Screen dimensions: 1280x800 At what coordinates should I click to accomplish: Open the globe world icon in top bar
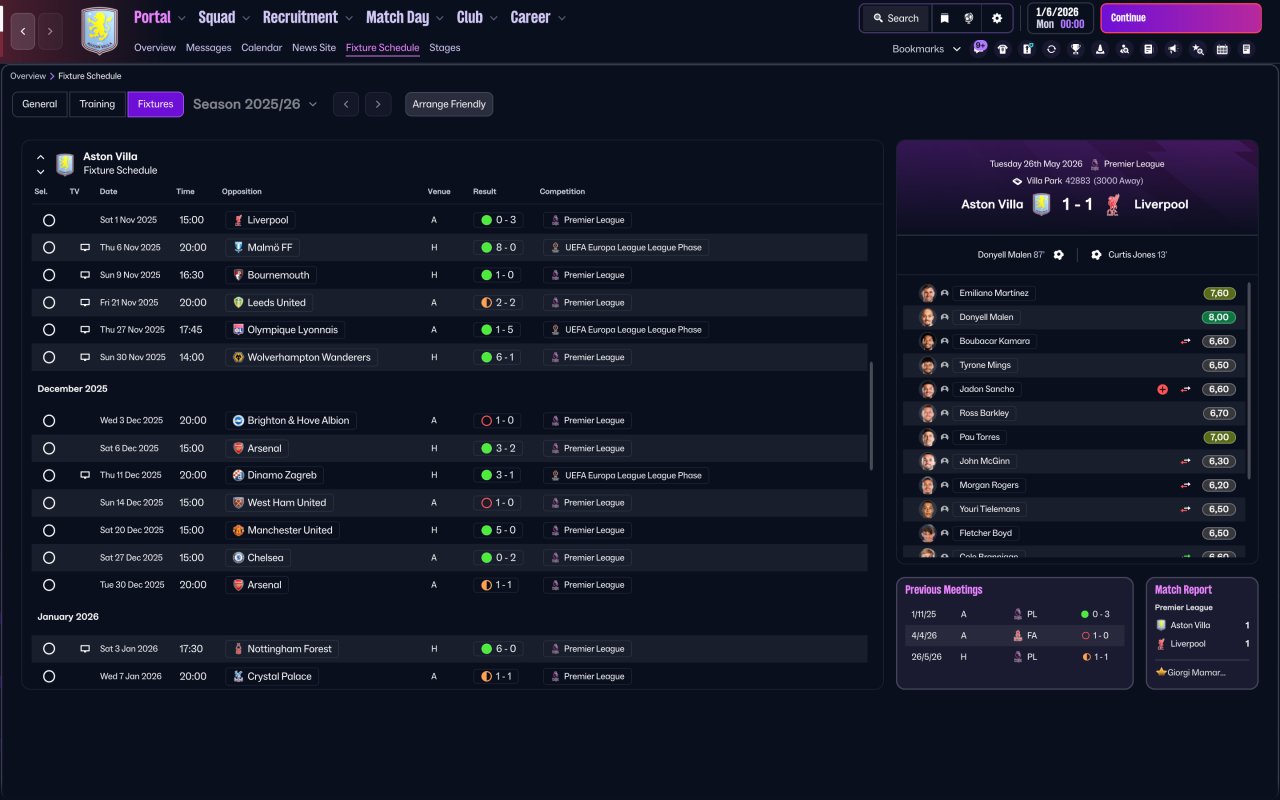pos(969,18)
